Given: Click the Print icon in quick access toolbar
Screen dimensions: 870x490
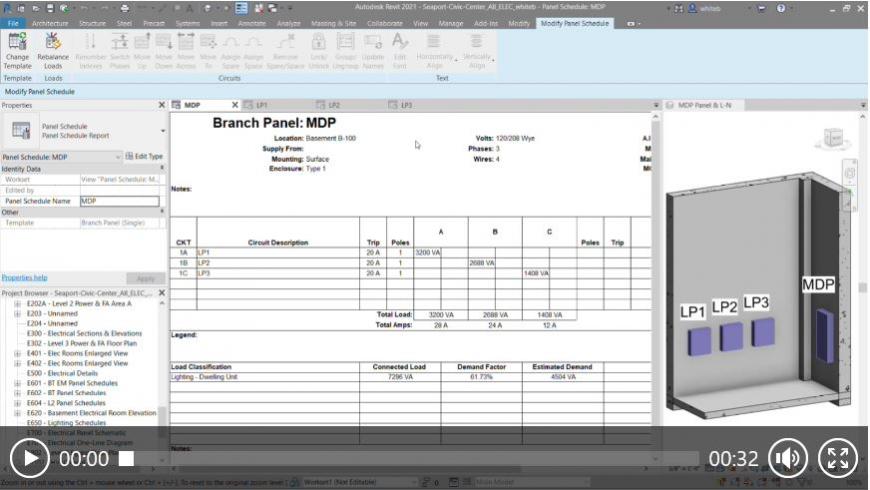Looking at the screenshot, I should coord(124,8).
